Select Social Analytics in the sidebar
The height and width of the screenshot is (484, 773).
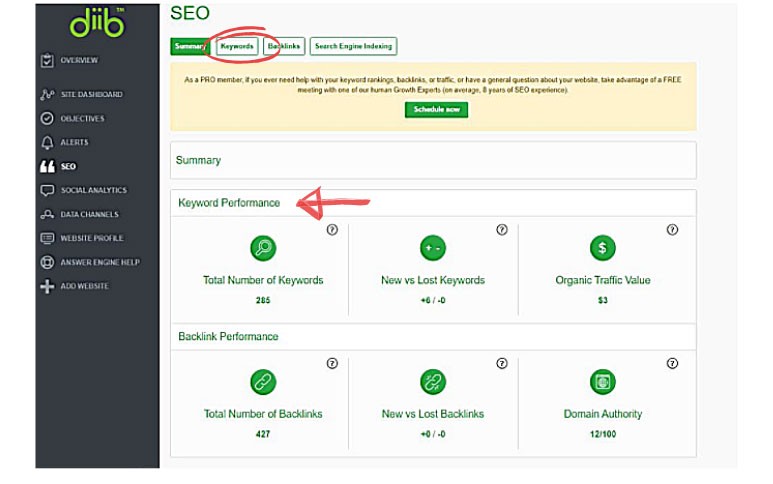click(94, 190)
